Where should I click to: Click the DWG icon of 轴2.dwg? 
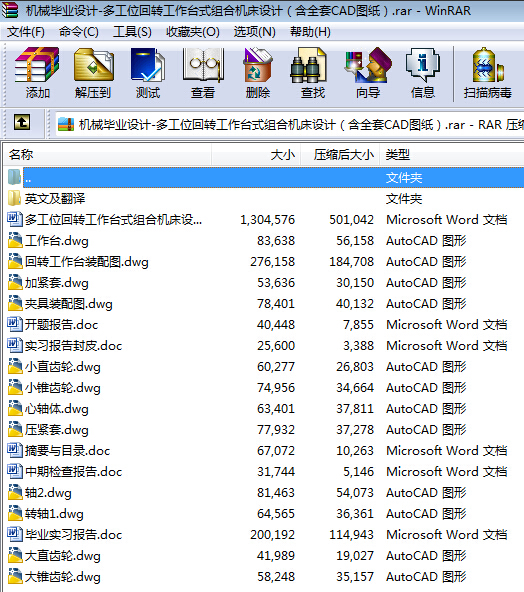[15, 492]
